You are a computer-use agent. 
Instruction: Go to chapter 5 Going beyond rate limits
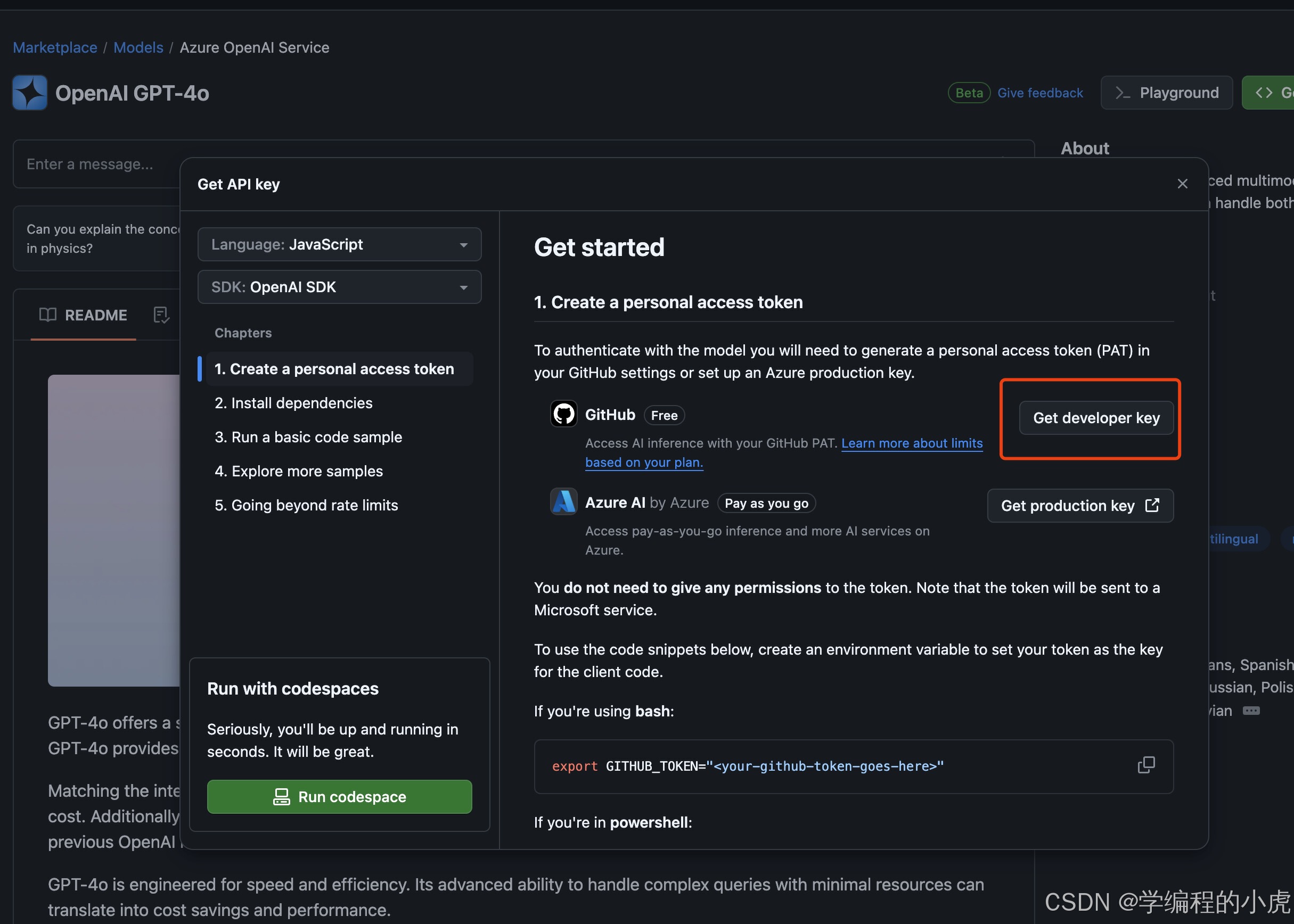coord(306,506)
